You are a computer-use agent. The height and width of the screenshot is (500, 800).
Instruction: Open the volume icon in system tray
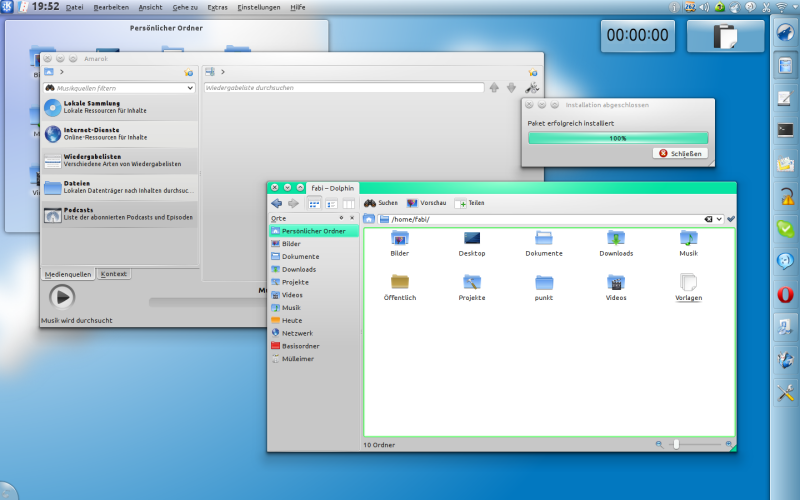704,7
